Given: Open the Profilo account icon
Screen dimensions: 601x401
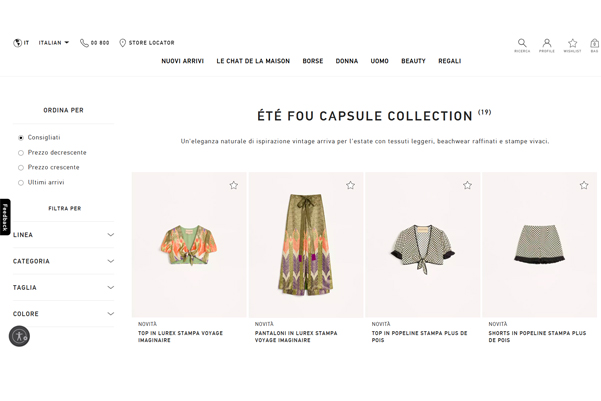Looking at the screenshot, I should coord(547,44).
